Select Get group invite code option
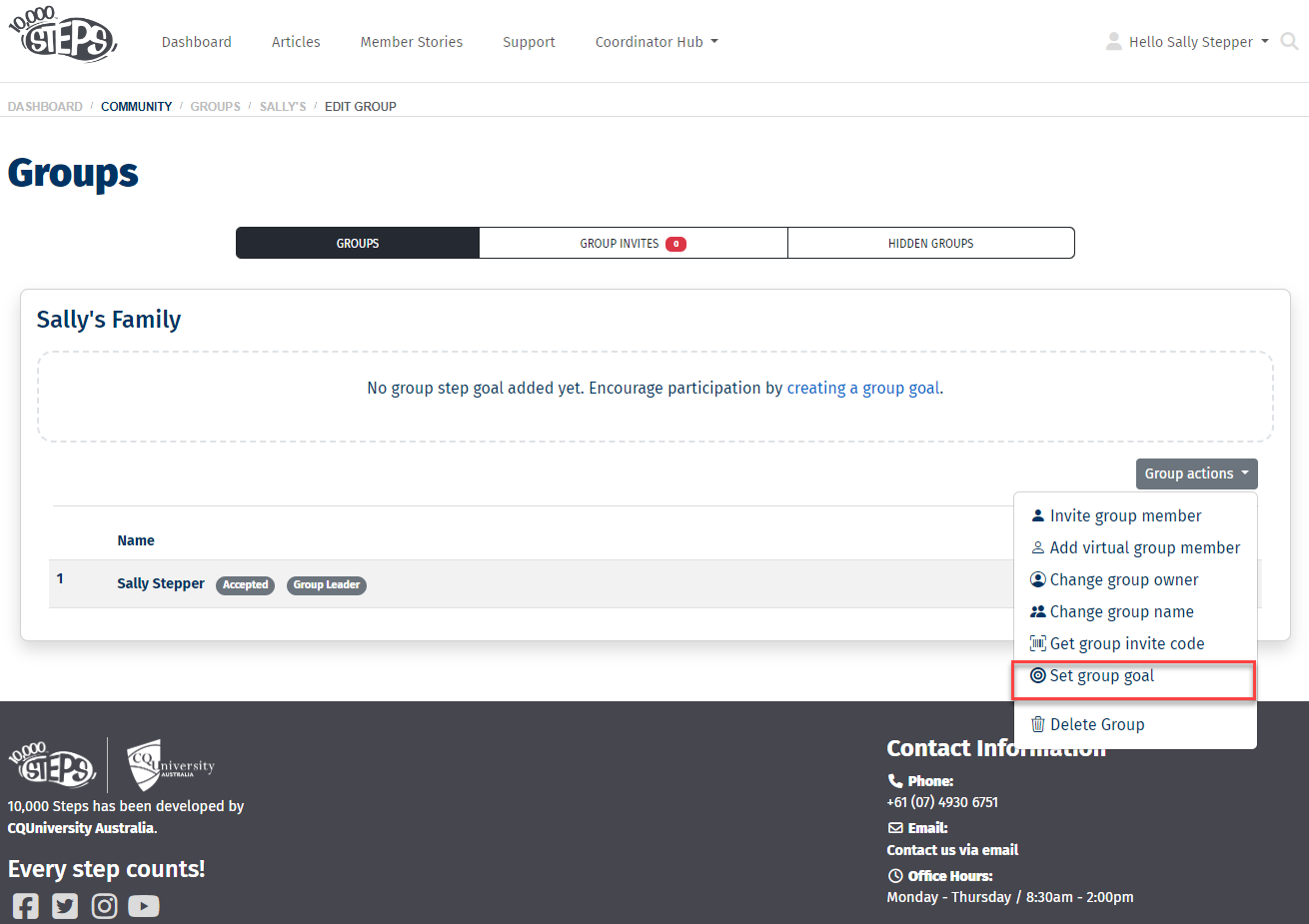1309x924 pixels. click(1126, 644)
